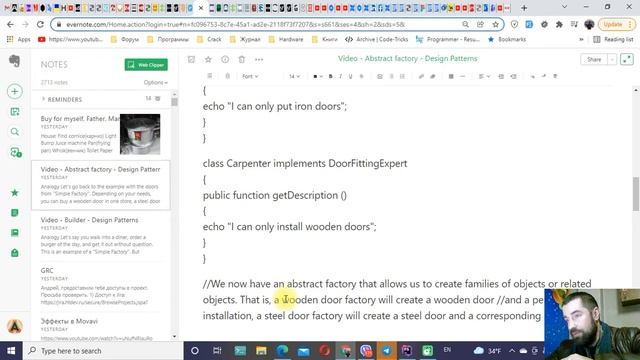This screenshot has width=640, height=360.
Task: Toggle underline formatting
Action: pyautogui.click(x=350, y=76)
